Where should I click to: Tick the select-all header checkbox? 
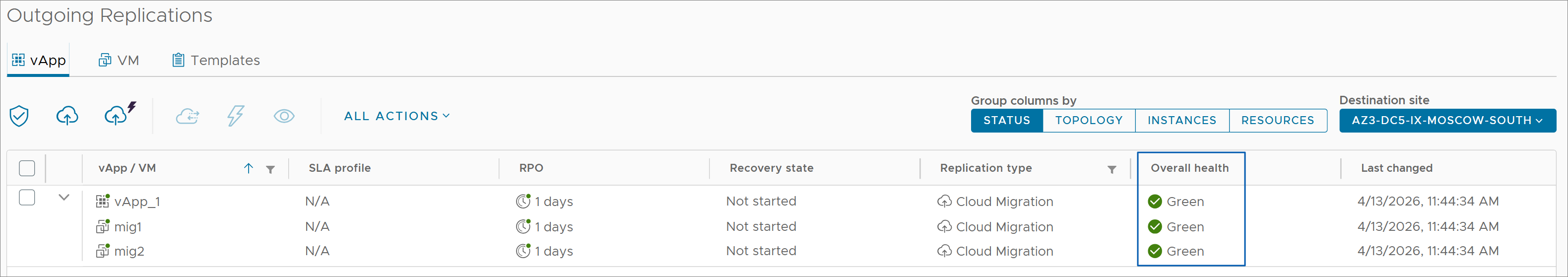coord(27,169)
